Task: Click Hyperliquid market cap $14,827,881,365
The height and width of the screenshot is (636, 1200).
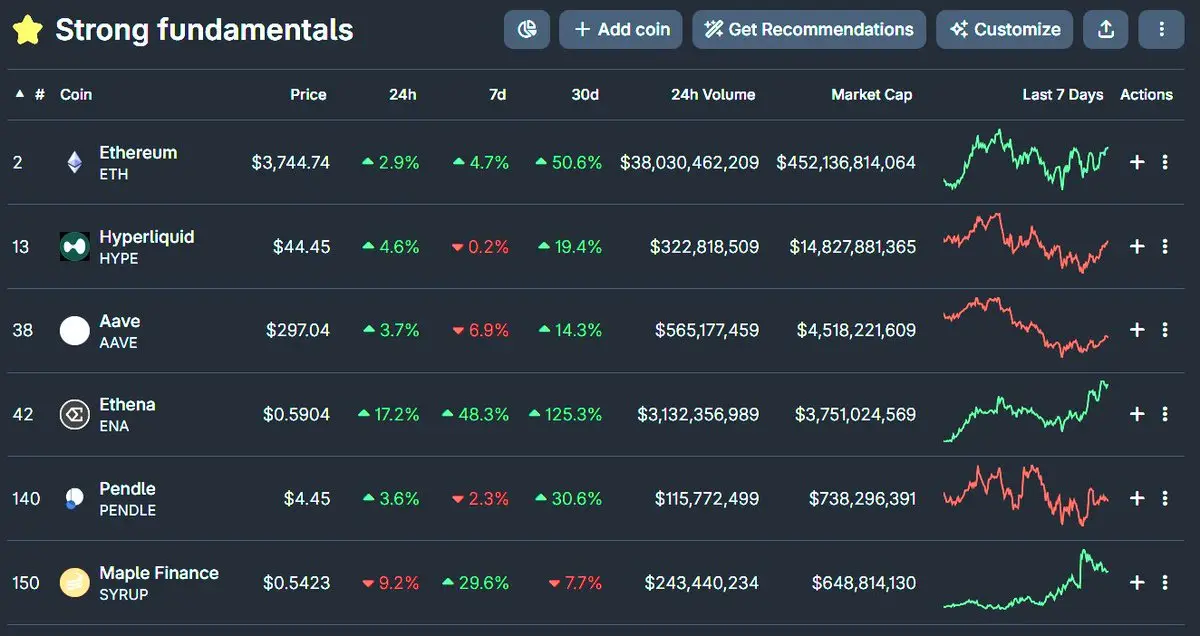Action: pyautogui.click(x=853, y=246)
